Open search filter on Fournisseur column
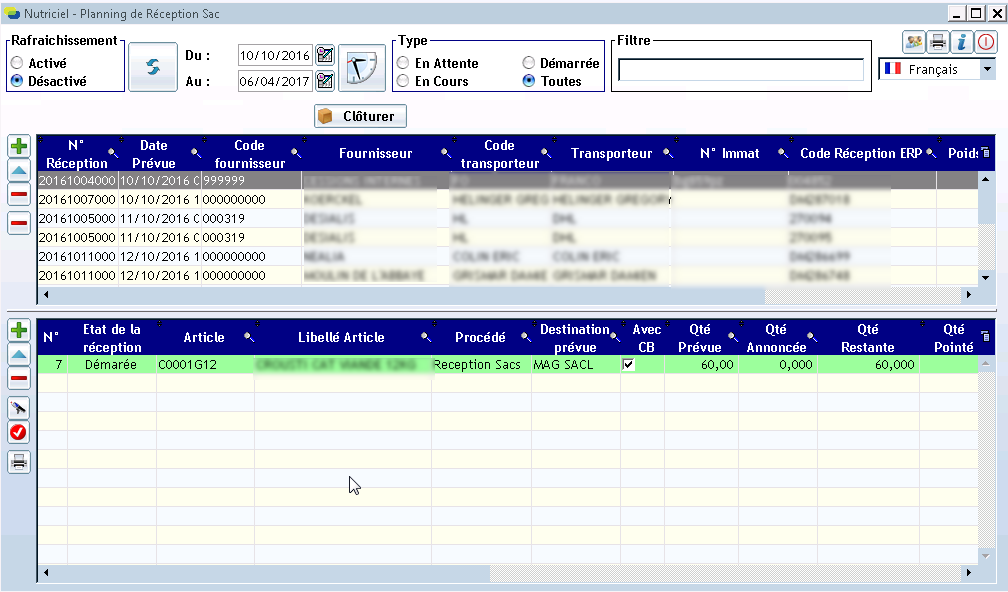Viewport: 1008px width, 592px height. click(445, 154)
